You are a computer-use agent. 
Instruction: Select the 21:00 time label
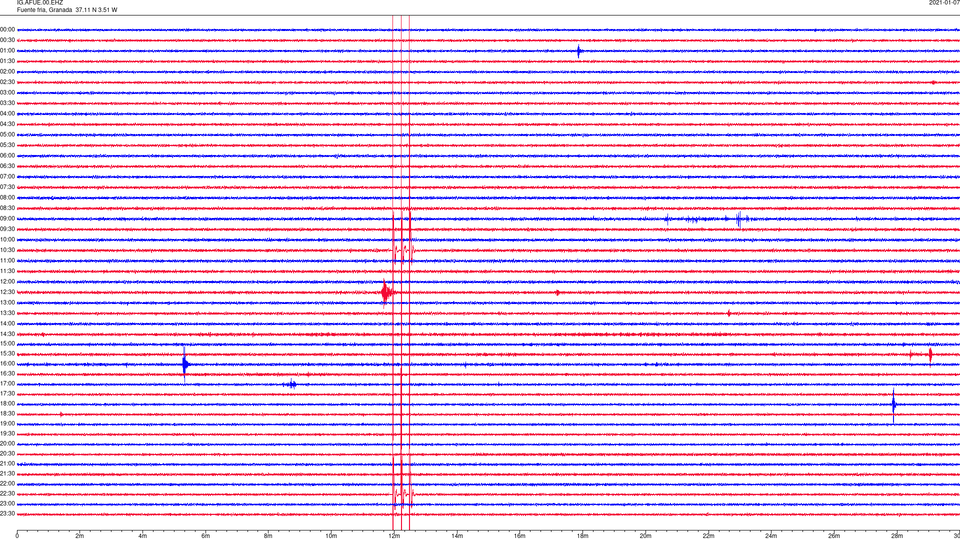8,464
